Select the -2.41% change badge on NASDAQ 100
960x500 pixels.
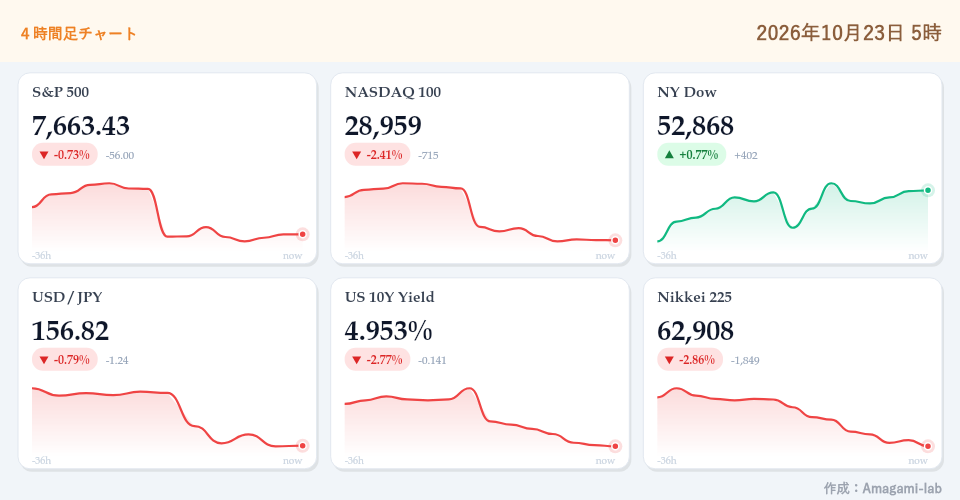point(378,155)
